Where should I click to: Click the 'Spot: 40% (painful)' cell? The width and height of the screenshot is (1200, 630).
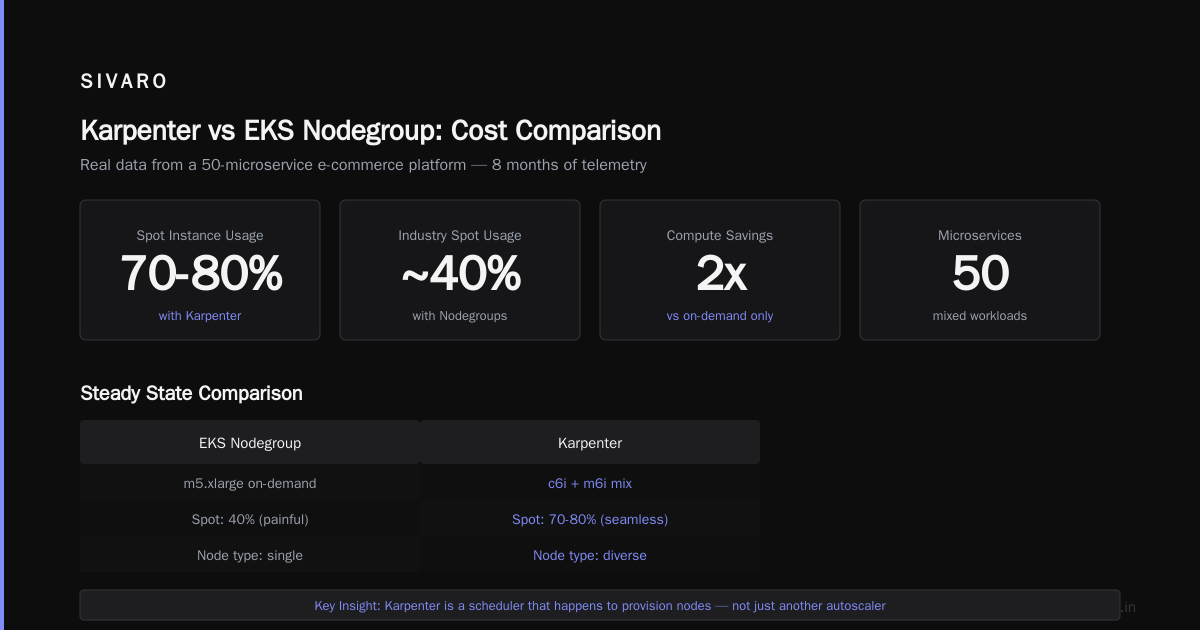pyautogui.click(x=250, y=519)
